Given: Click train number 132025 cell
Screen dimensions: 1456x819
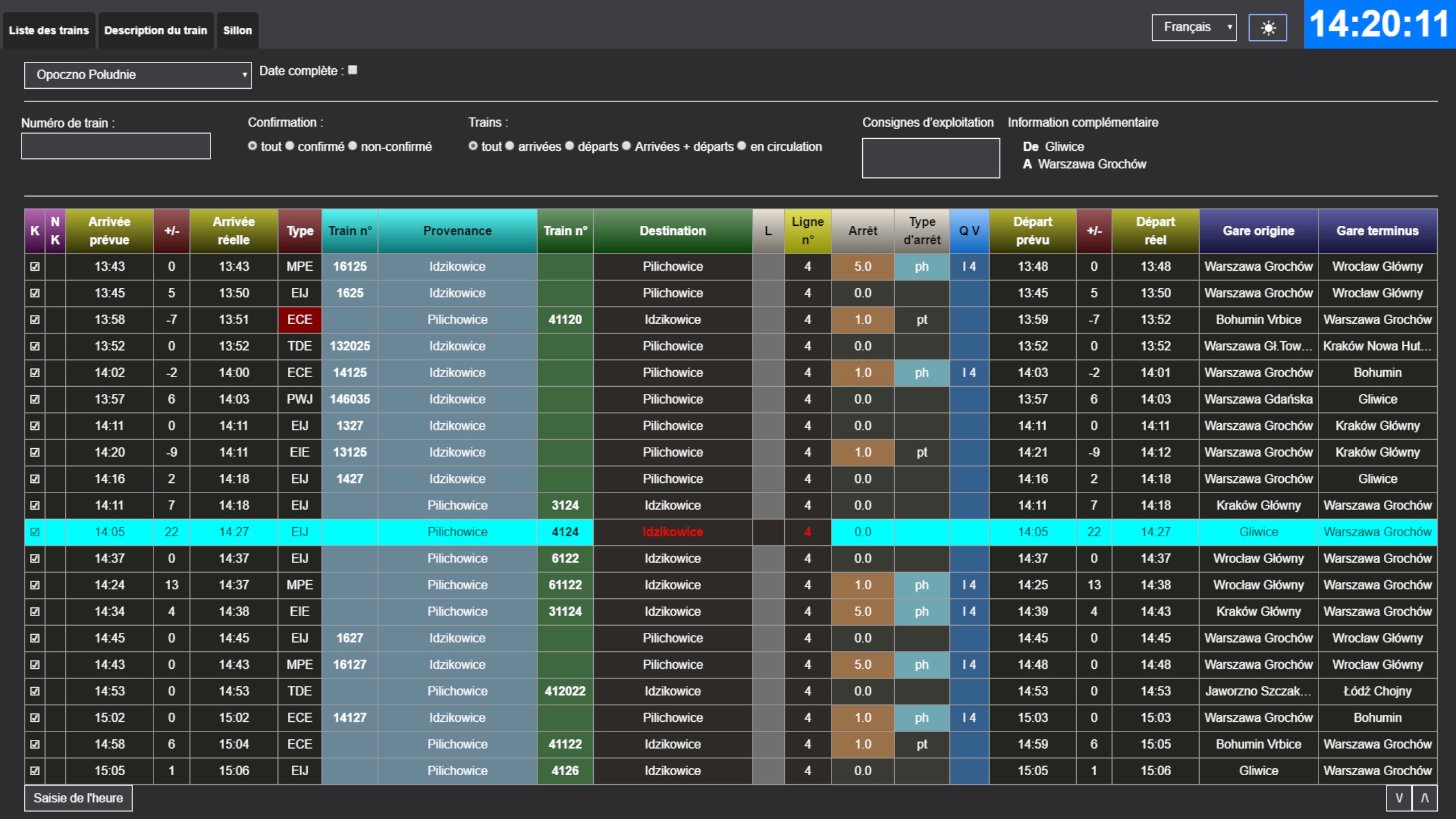Looking at the screenshot, I should click(x=350, y=346).
